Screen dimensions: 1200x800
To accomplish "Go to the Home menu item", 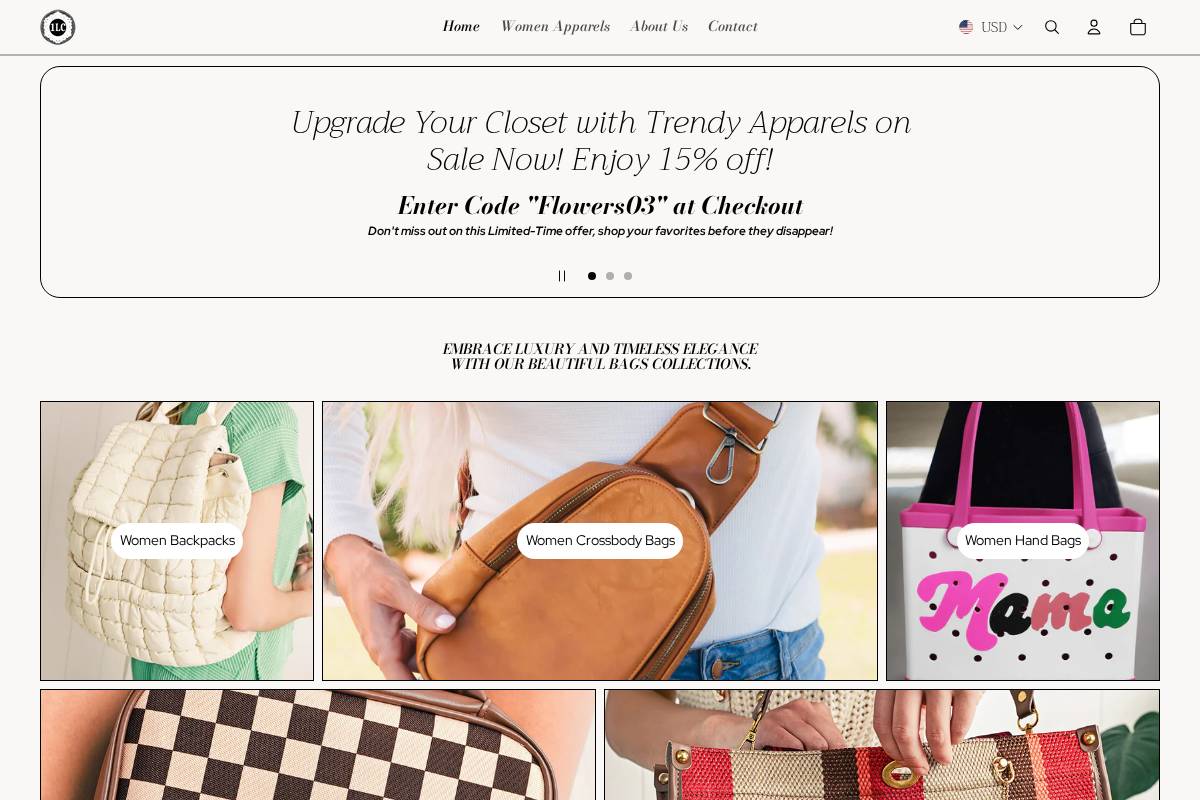I will pyautogui.click(x=461, y=27).
